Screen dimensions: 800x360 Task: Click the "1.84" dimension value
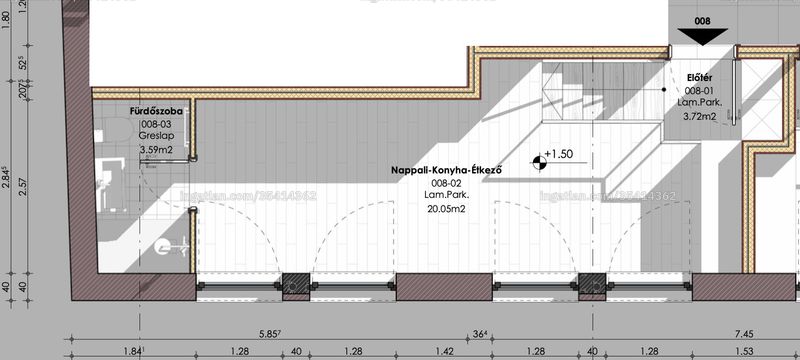pyautogui.click(x=135, y=351)
